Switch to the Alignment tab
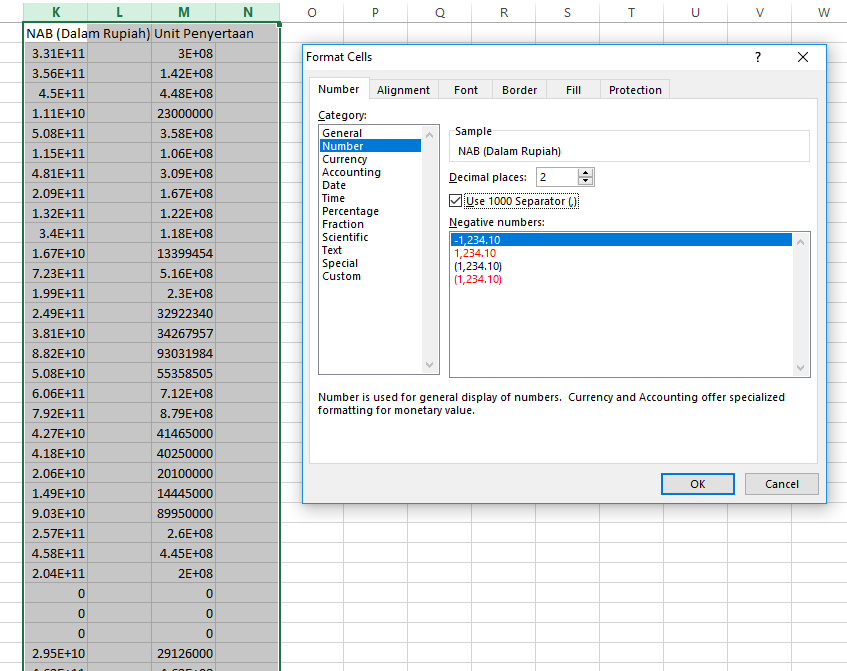 click(x=403, y=90)
